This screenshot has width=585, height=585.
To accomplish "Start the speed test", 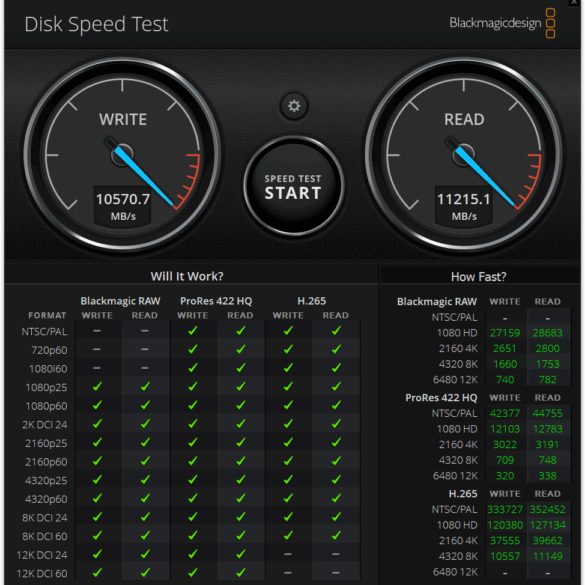I will (x=294, y=186).
